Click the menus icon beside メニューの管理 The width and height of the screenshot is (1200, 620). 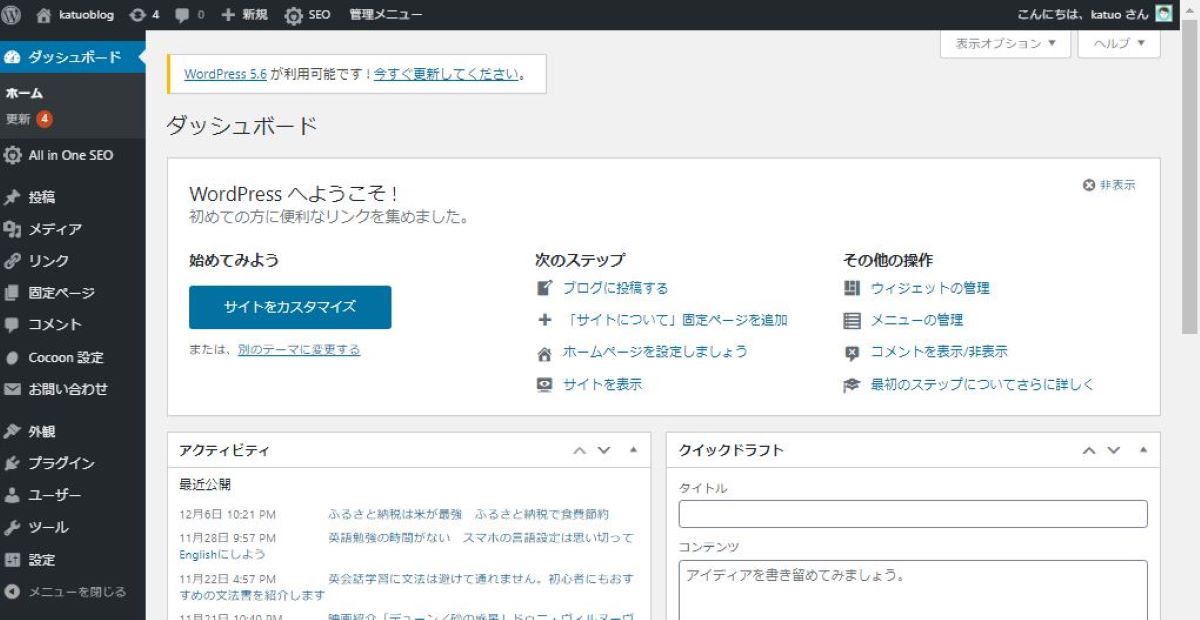[x=852, y=320]
